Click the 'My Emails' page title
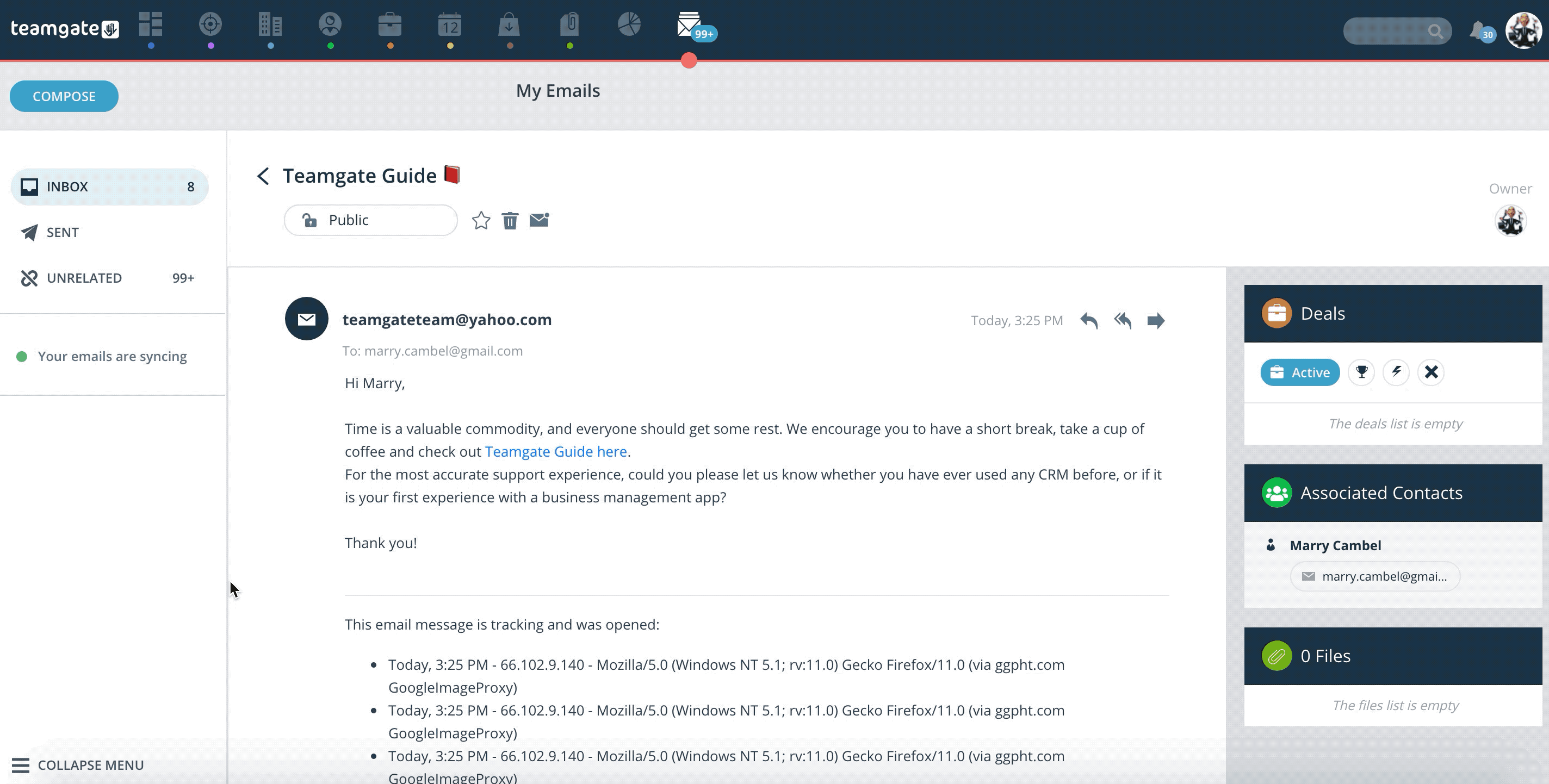The height and width of the screenshot is (784, 1549). click(x=558, y=91)
